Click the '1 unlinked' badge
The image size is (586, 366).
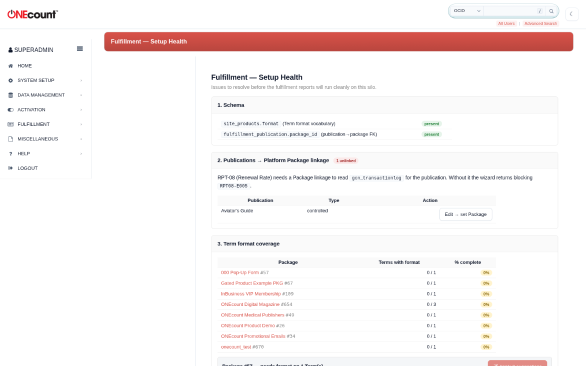point(346,161)
